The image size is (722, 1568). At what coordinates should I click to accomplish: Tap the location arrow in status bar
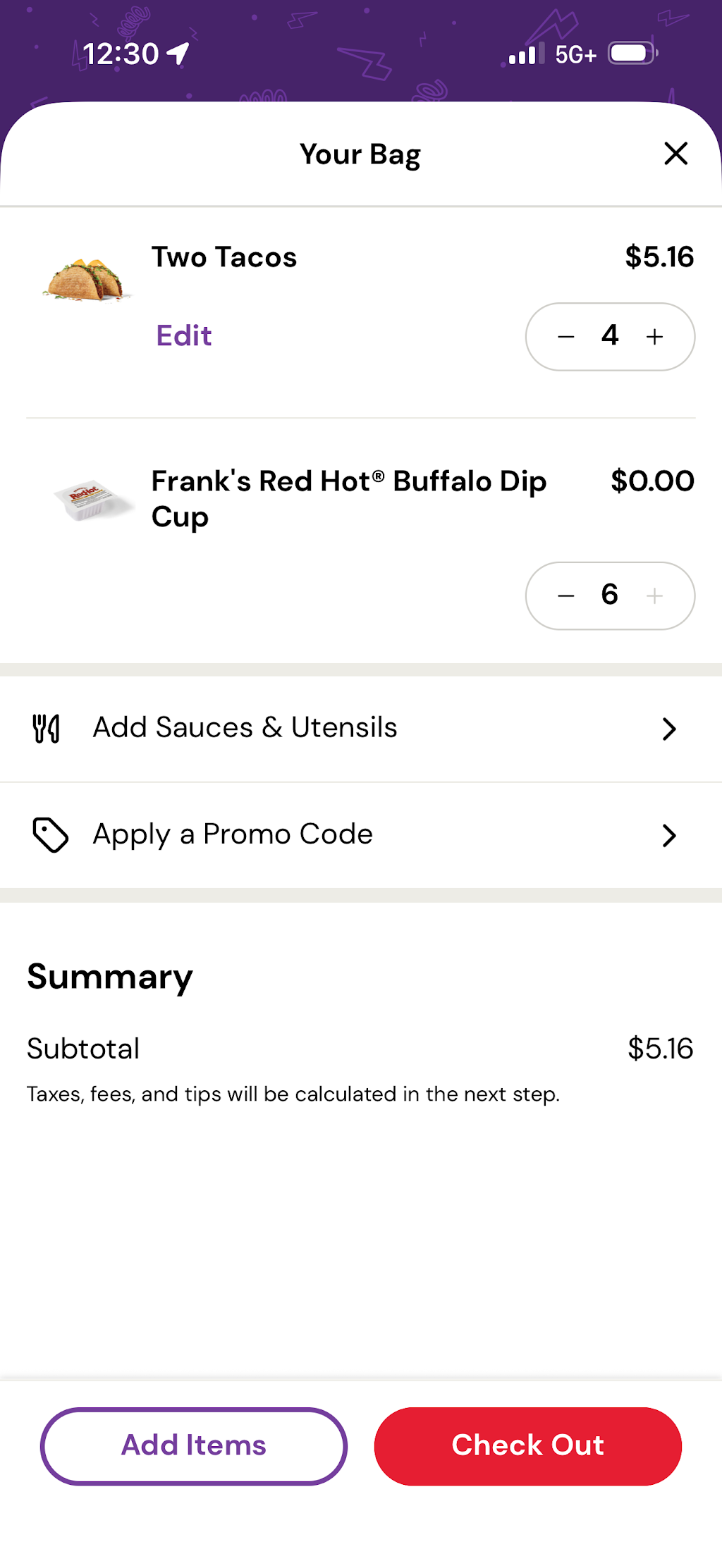click(178, 54)
